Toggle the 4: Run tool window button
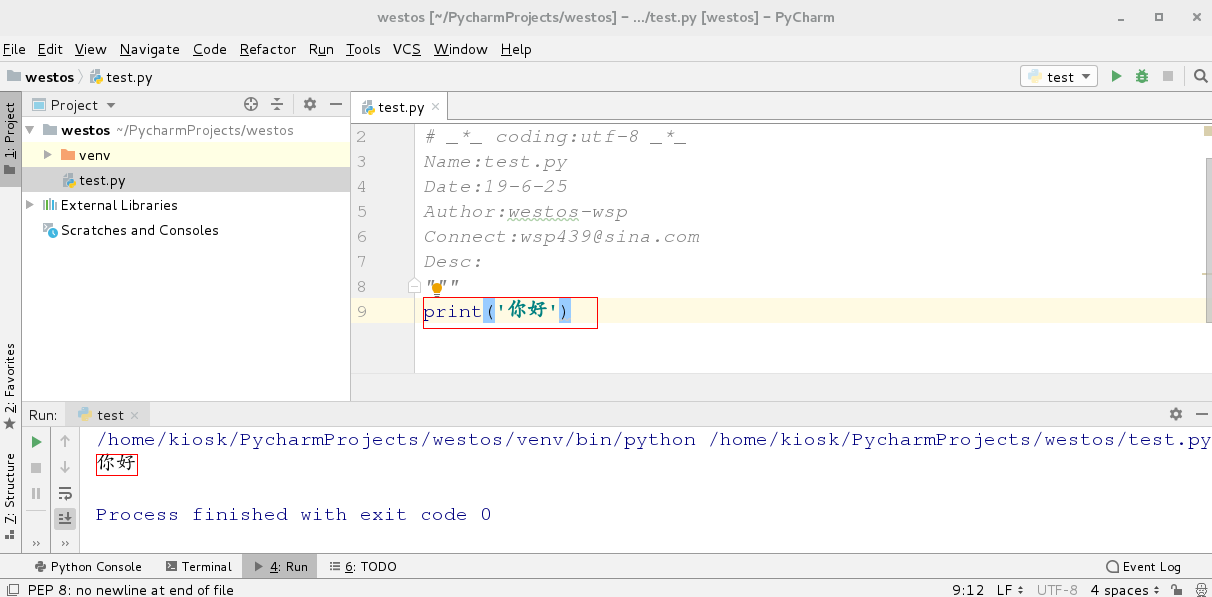The width and height of the screenshot is (1212, 597). (280, 566)
